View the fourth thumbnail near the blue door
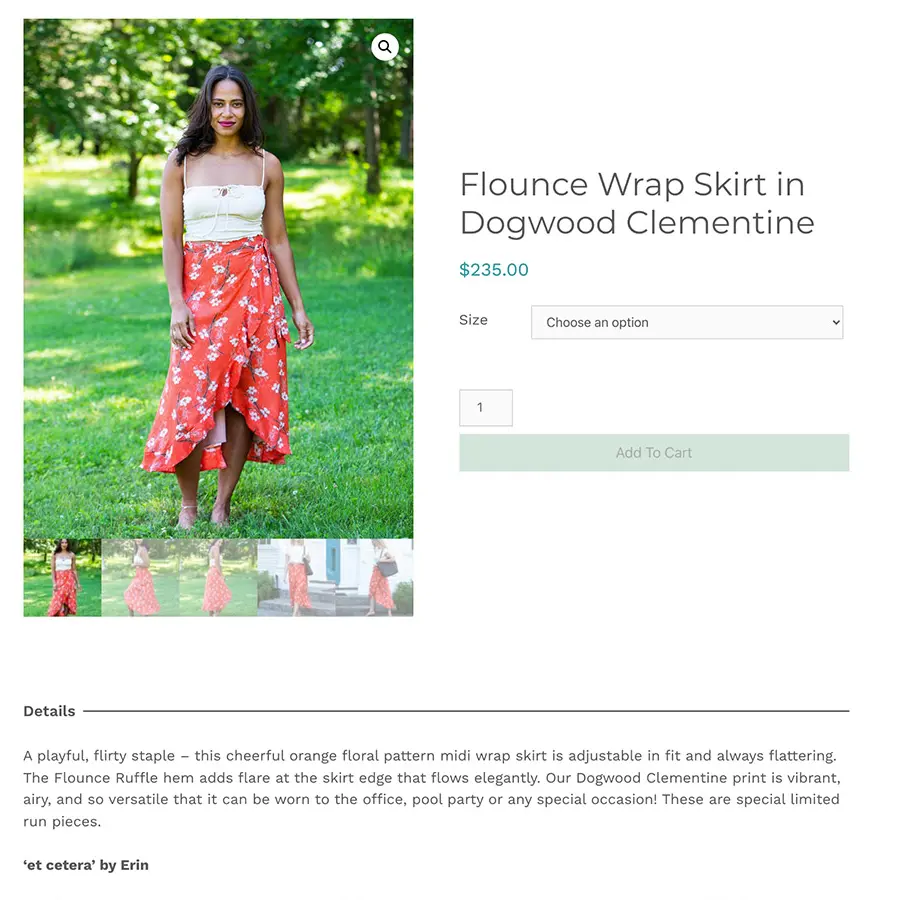900x900 pixels. (297, 577)
